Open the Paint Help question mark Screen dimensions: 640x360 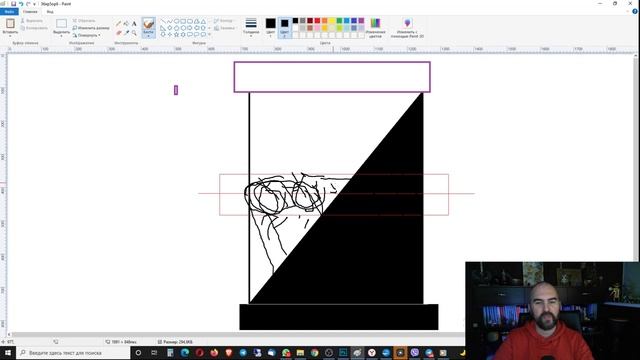(x=635, y=11)
